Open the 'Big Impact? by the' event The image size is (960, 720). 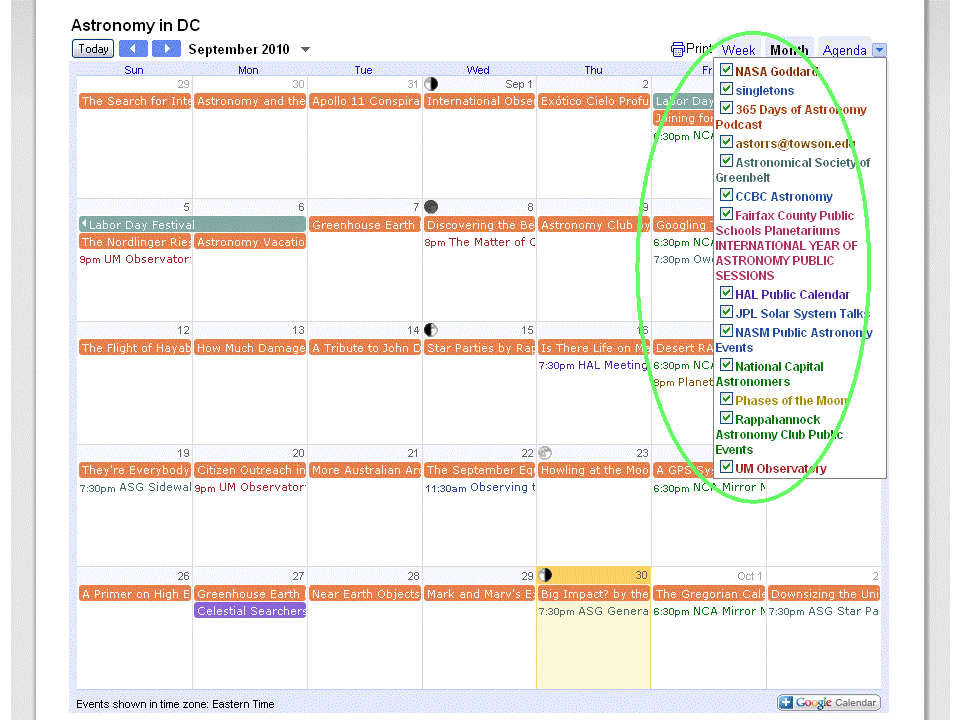point(594,593)
